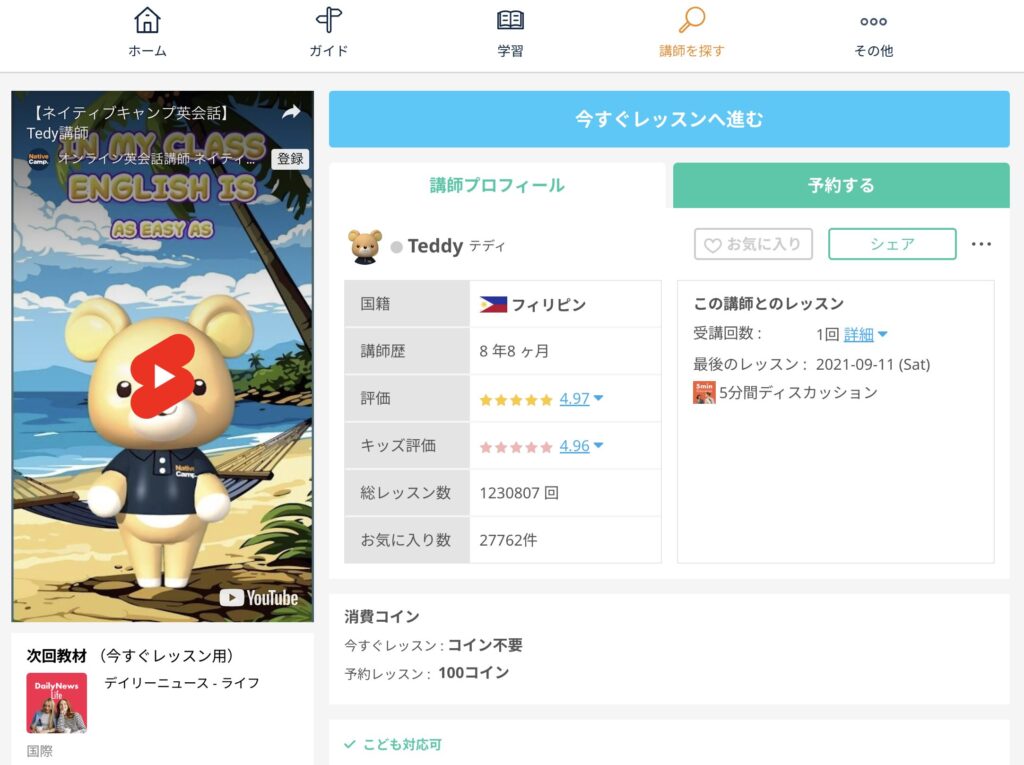Open 5分間ディスカッション lesson text
Image resolution: width=1024 pixels, height=765 pixels.
[798, 393]
